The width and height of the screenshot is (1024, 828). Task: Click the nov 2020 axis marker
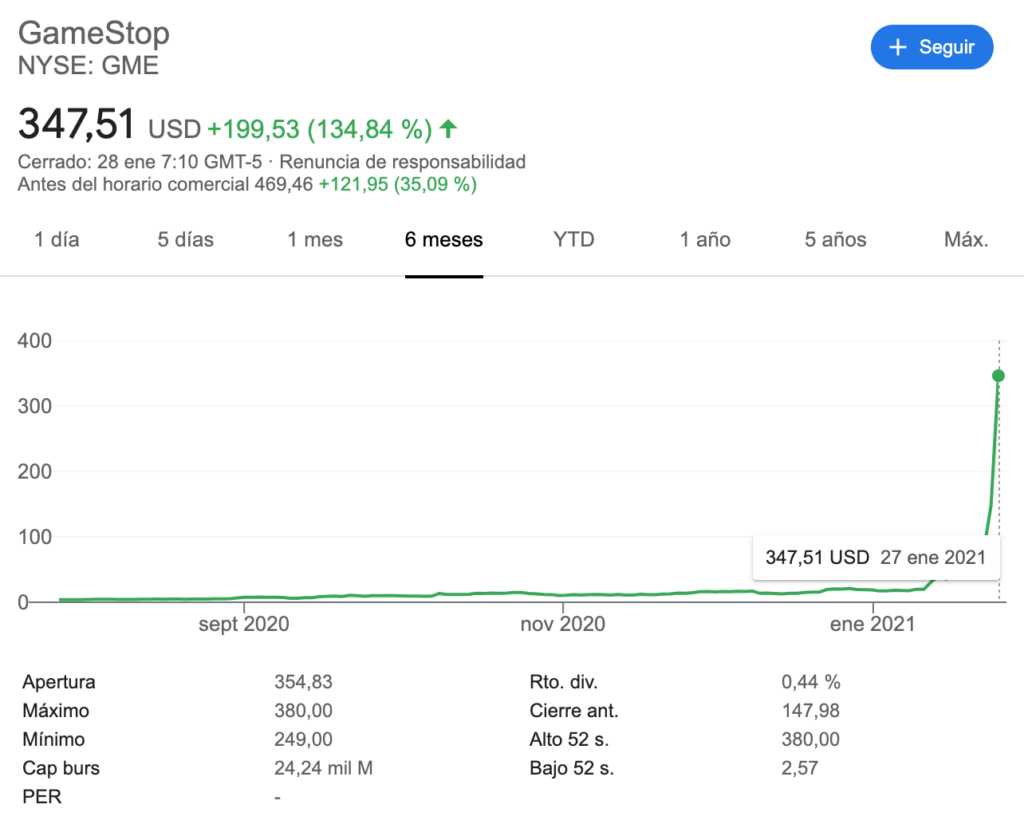click(x=562, y=624)
